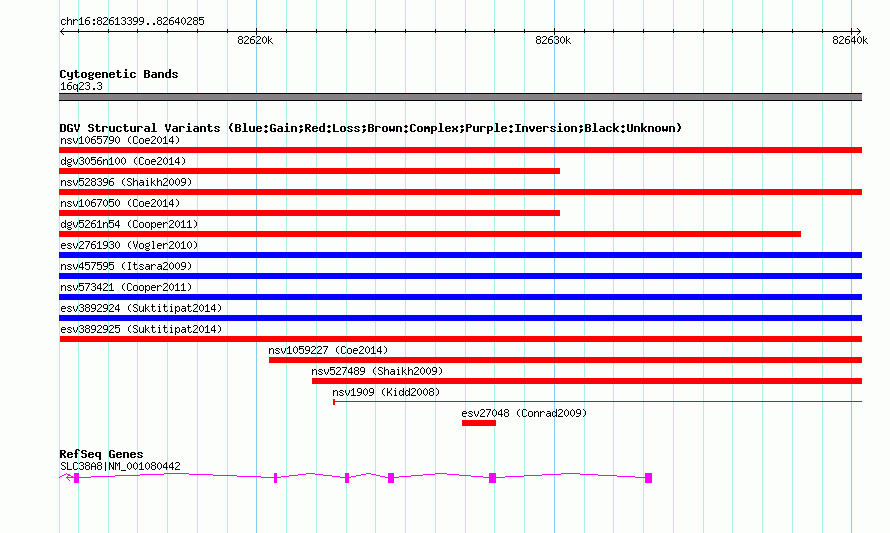Click the nsv1065790 (Coe2014) variant label
Image resolution: width=890 pixels, height=533 pixels.
pos(120,140)
